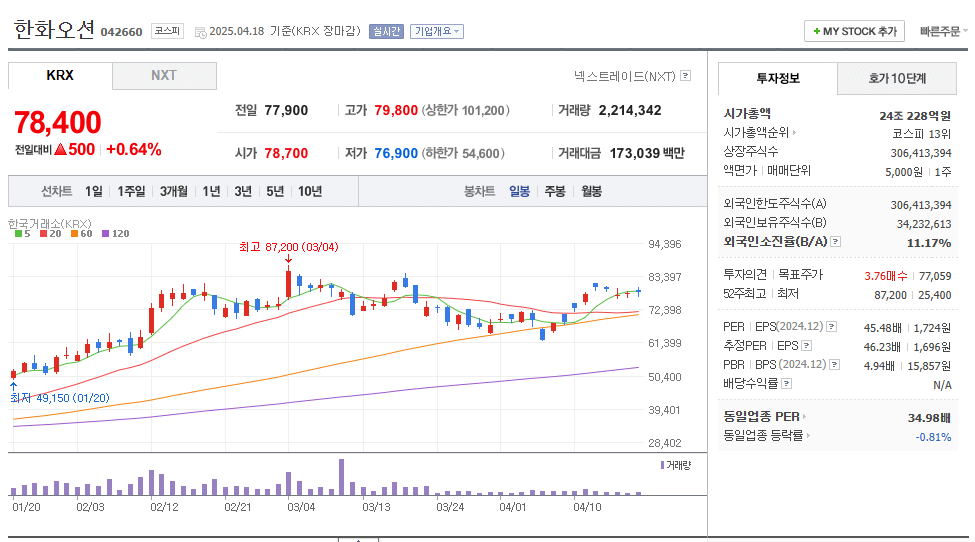Click the 최저 49,150 (01/20) chart marker
Image resolution: width=975 pixels, height=542 pixels.
point(60,398)
